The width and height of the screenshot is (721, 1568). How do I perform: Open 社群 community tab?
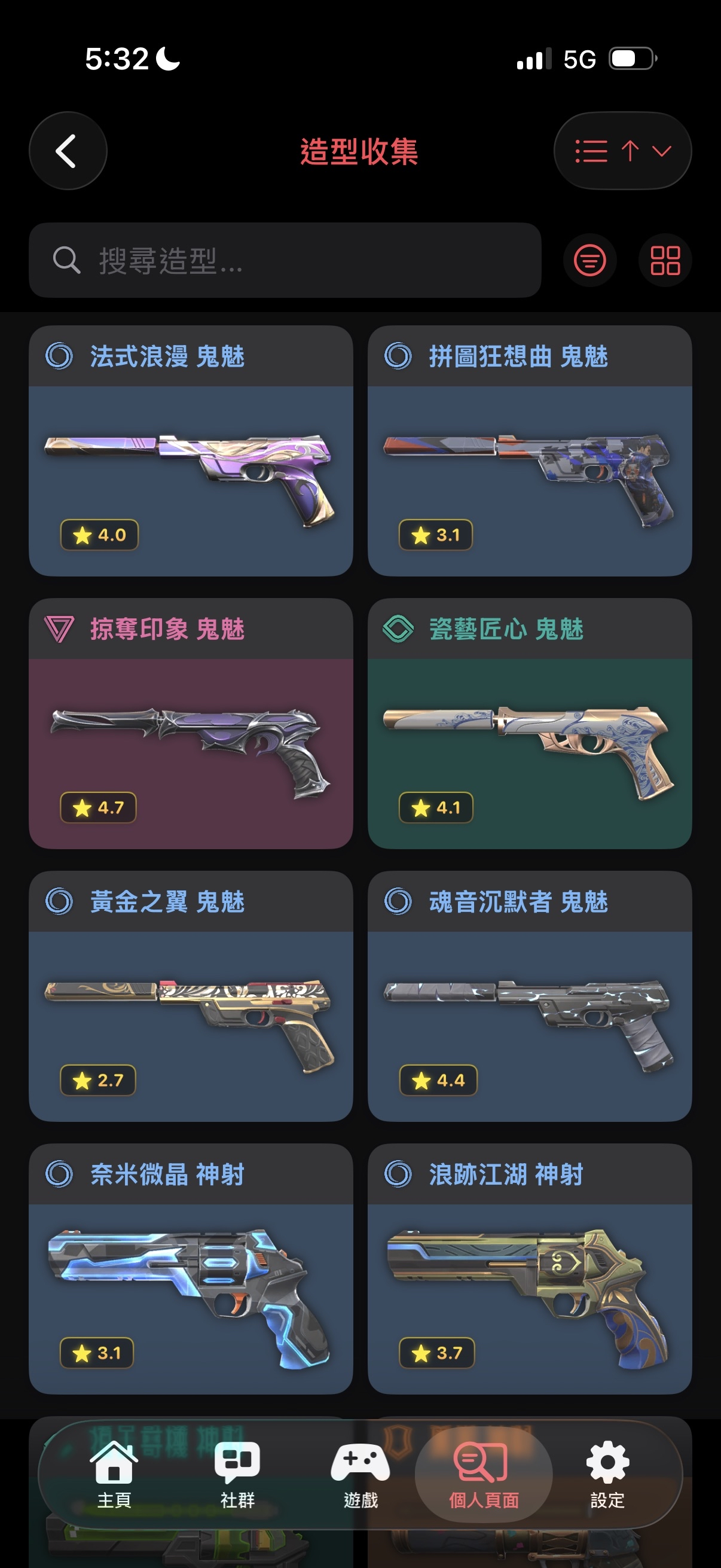pos(237,1474)
